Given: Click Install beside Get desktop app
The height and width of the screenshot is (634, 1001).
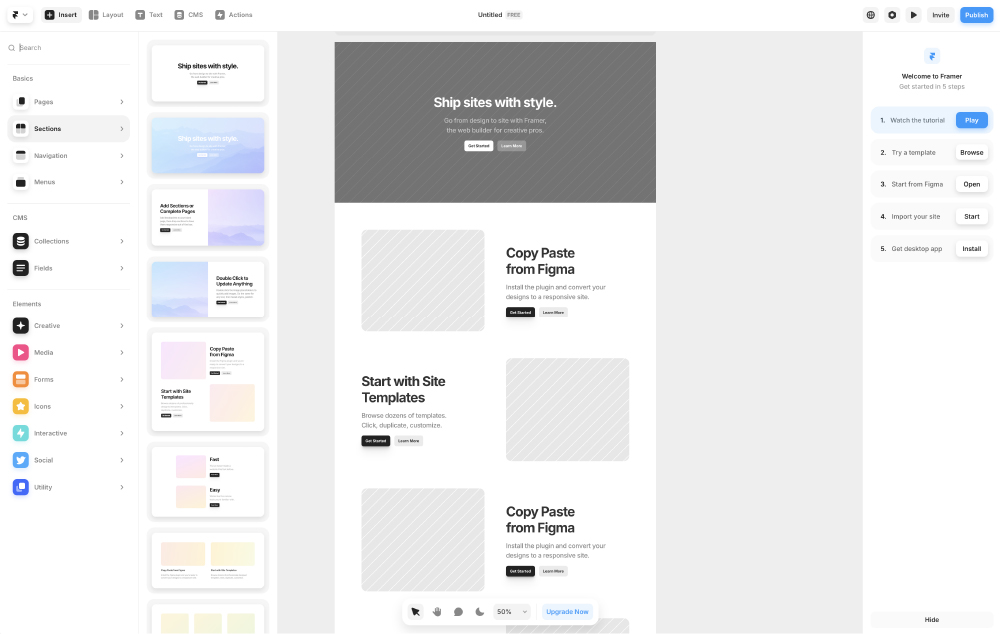Looking at the screenshot, I should point(972,249).
